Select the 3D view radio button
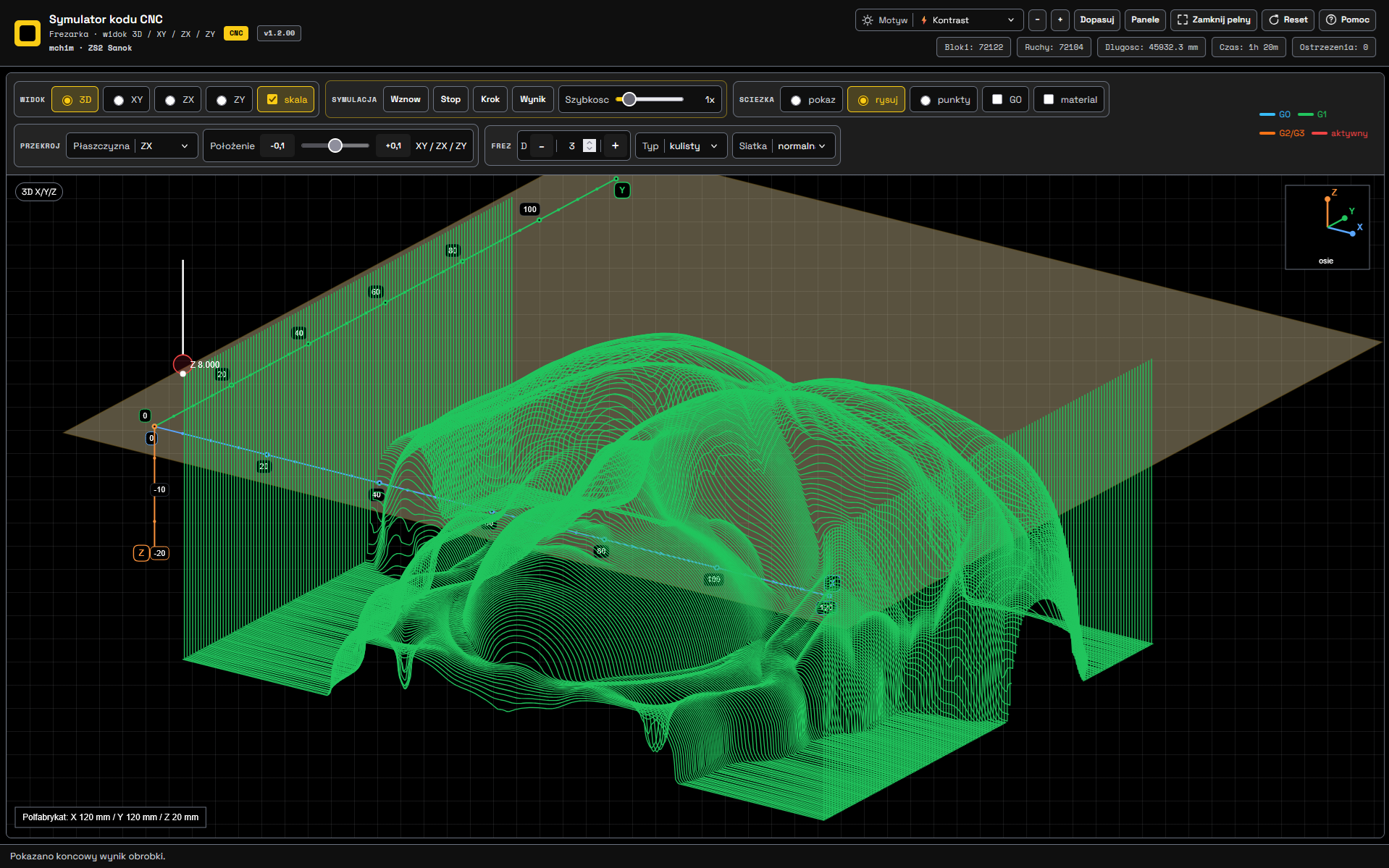This screenshot has width=1389, height=868. click(x=76, y=100)
